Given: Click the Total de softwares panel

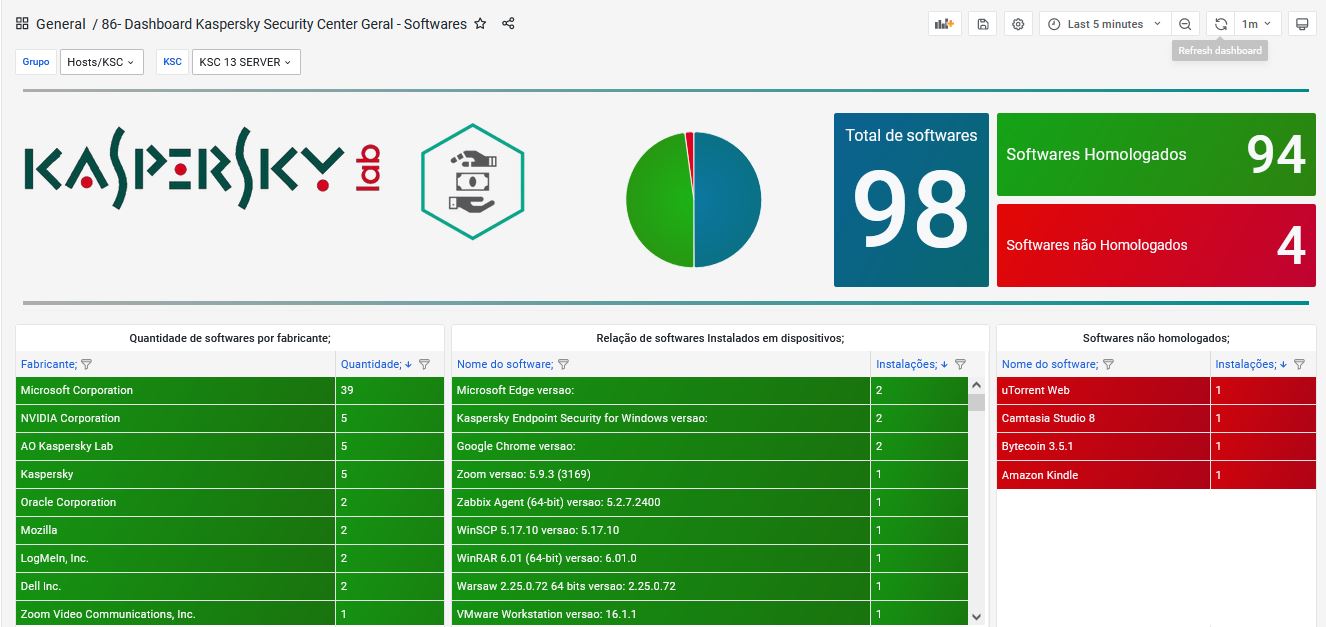Looking at the screenshot, I should pos(911,200).
